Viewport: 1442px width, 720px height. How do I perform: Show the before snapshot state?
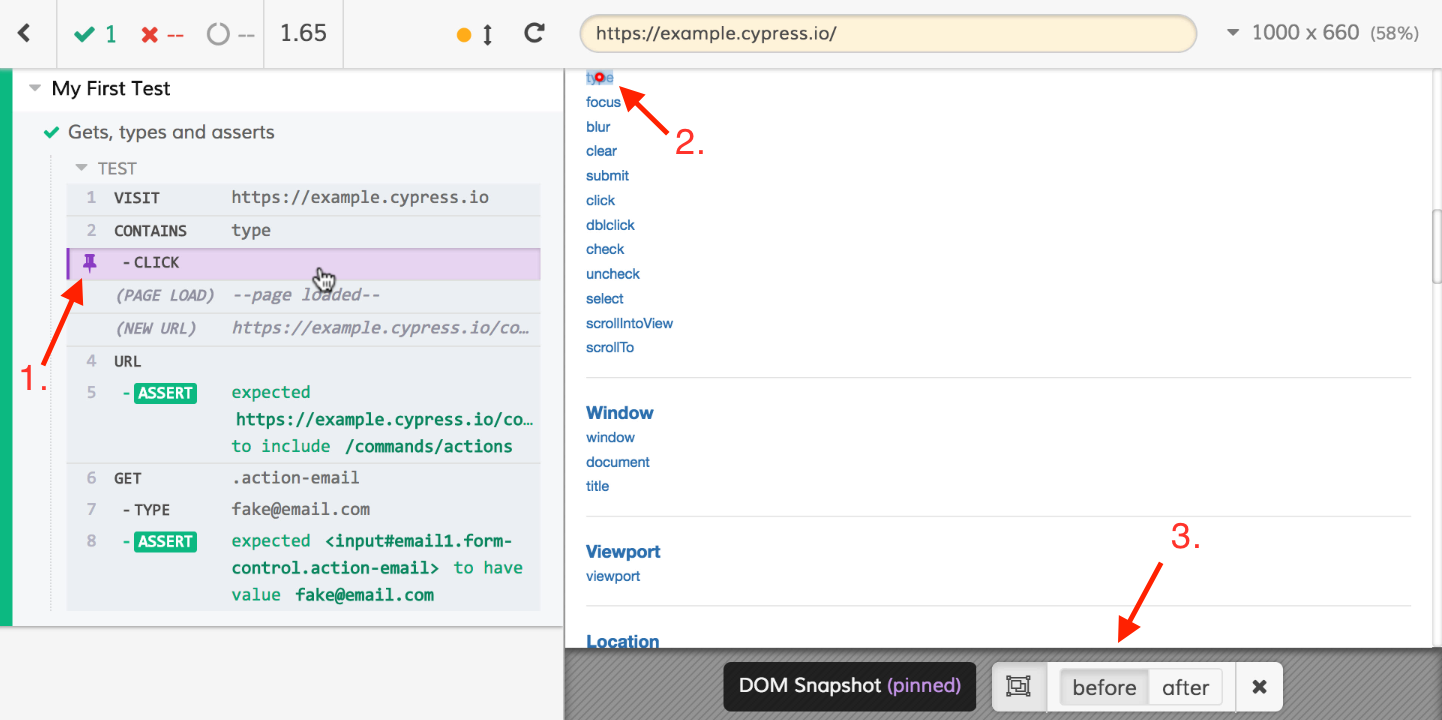pyautogui.click(x=1103, y=687)
